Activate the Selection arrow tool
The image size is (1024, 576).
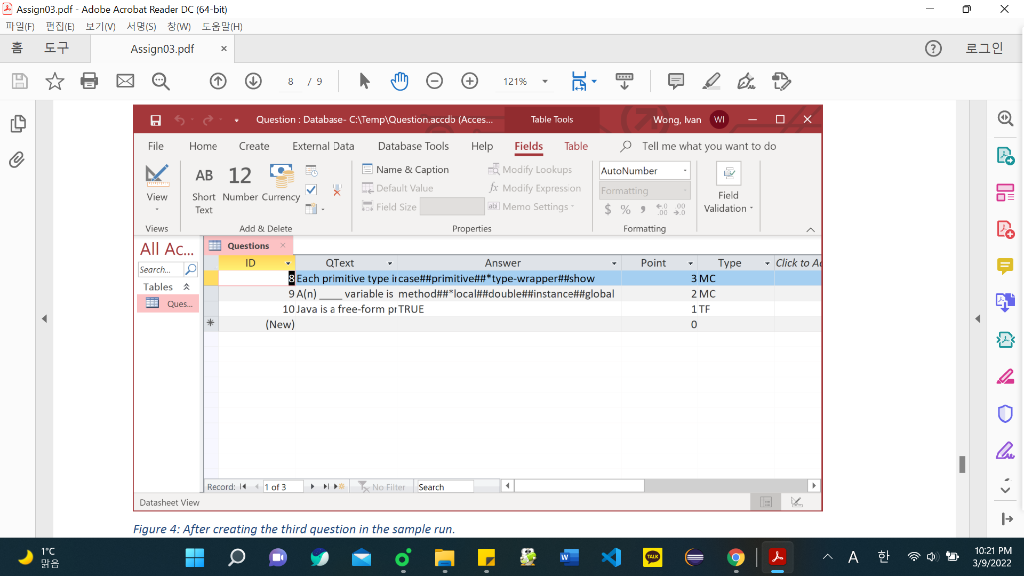(x=364, y=81)
